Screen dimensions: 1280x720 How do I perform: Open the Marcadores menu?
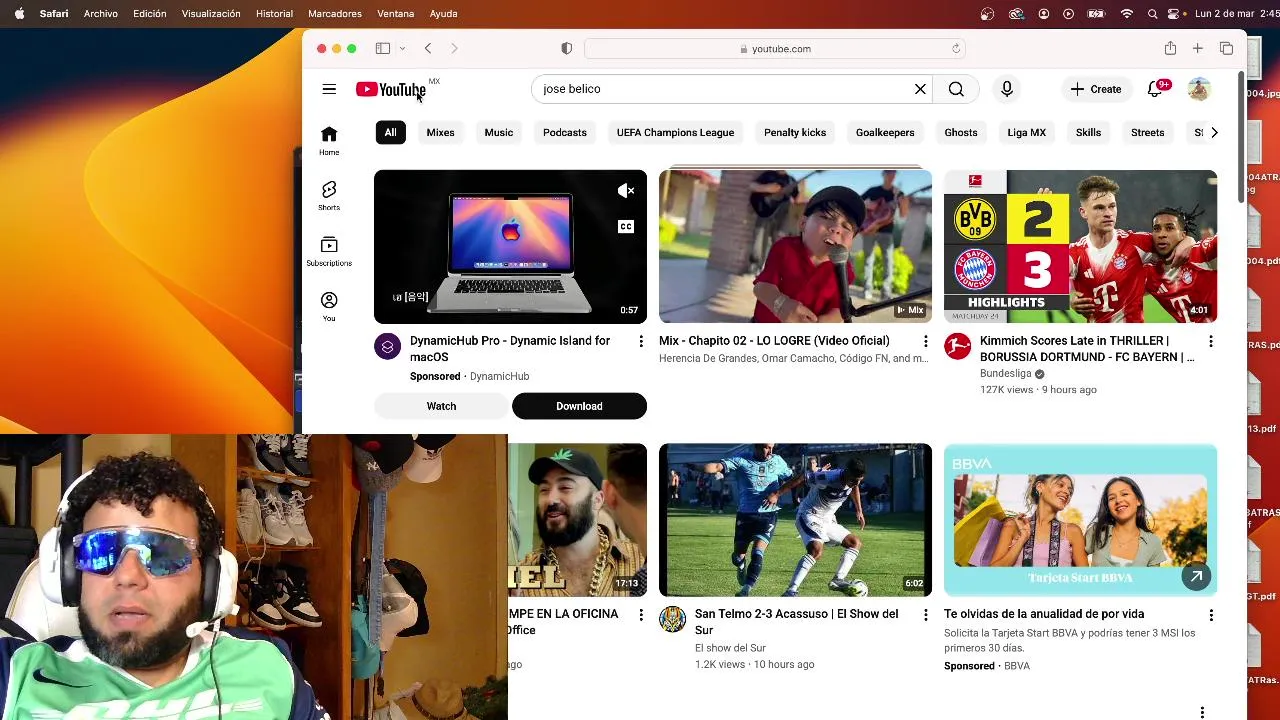(335, 14)
